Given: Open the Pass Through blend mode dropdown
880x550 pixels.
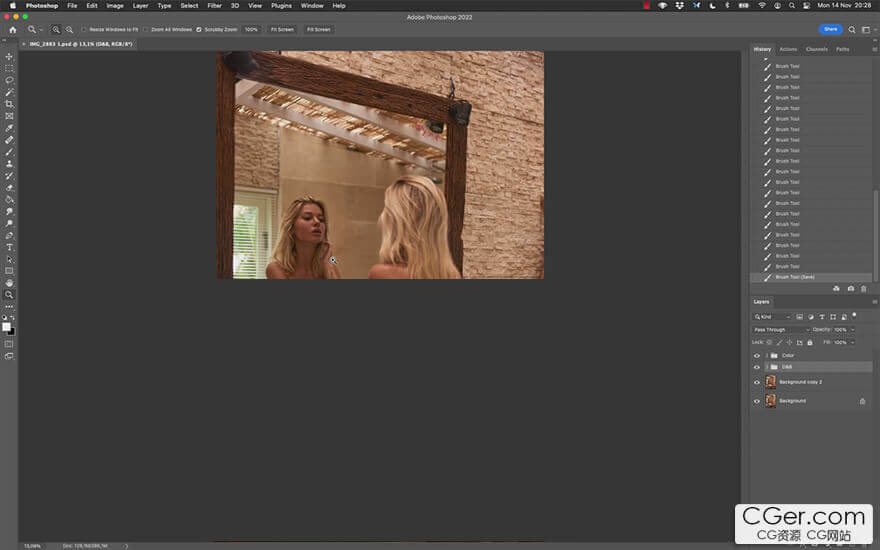Looking at the screenshot, I should (781, 329).
